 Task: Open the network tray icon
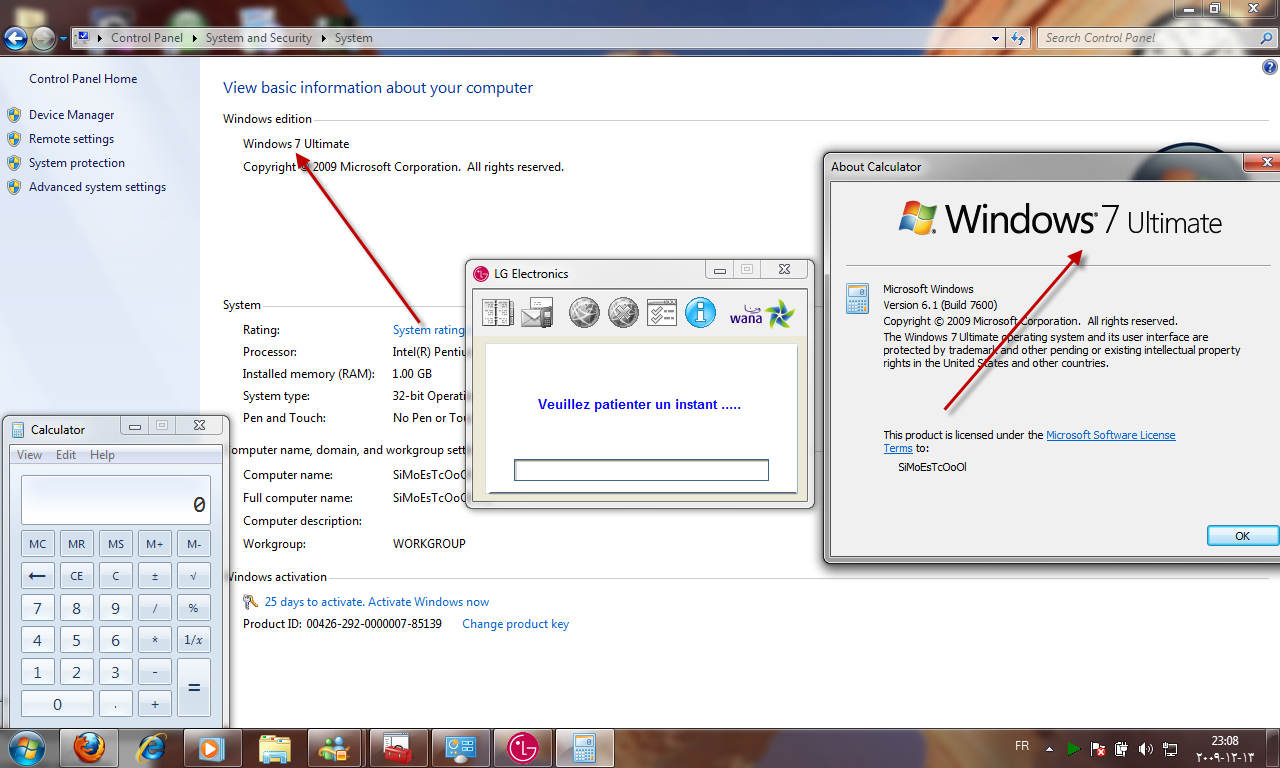[x=1170, y=748]
